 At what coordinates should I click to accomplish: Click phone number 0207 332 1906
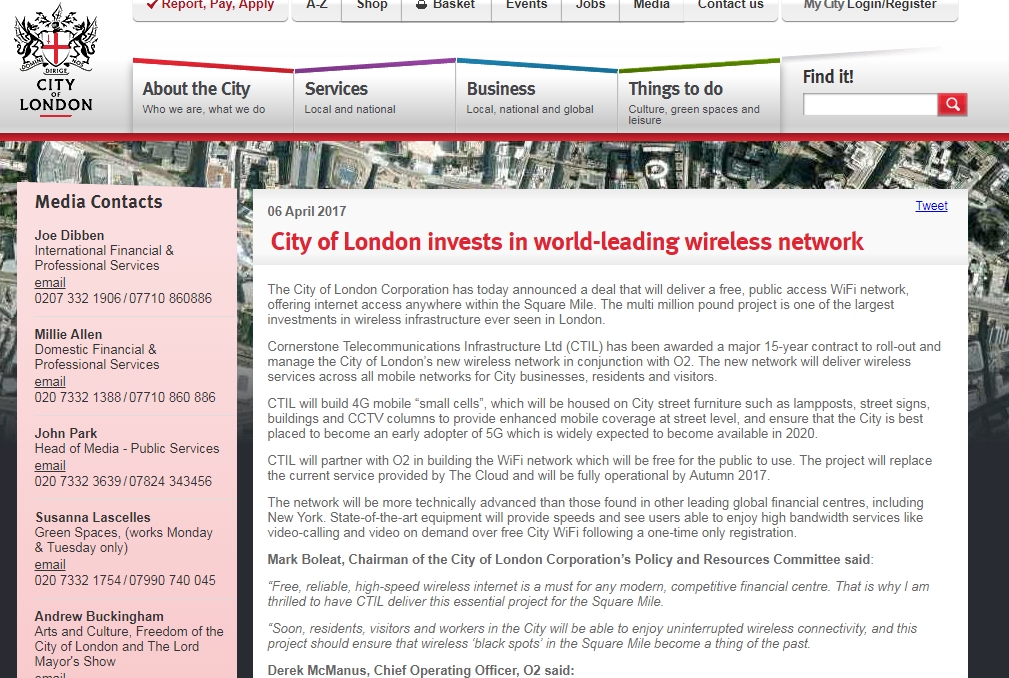78,298
